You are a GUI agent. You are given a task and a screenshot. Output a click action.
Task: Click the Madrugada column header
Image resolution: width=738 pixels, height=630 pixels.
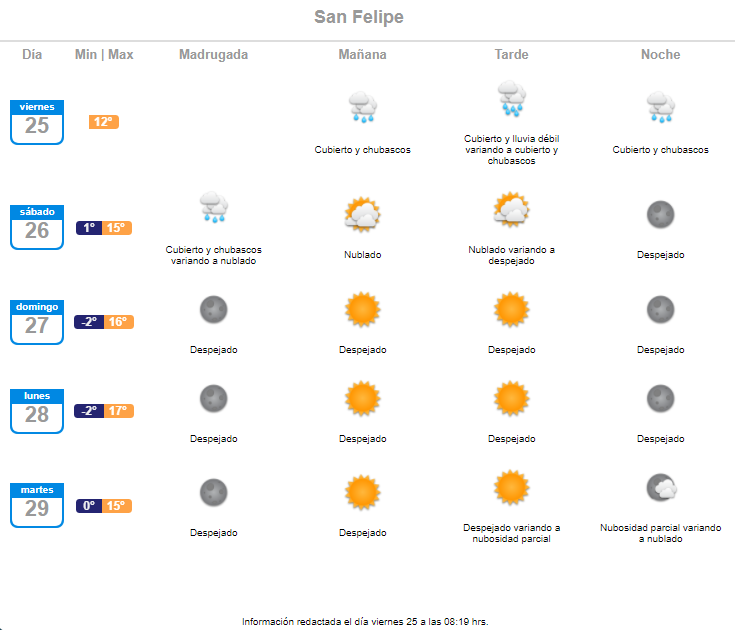click(x=213, y=55)
